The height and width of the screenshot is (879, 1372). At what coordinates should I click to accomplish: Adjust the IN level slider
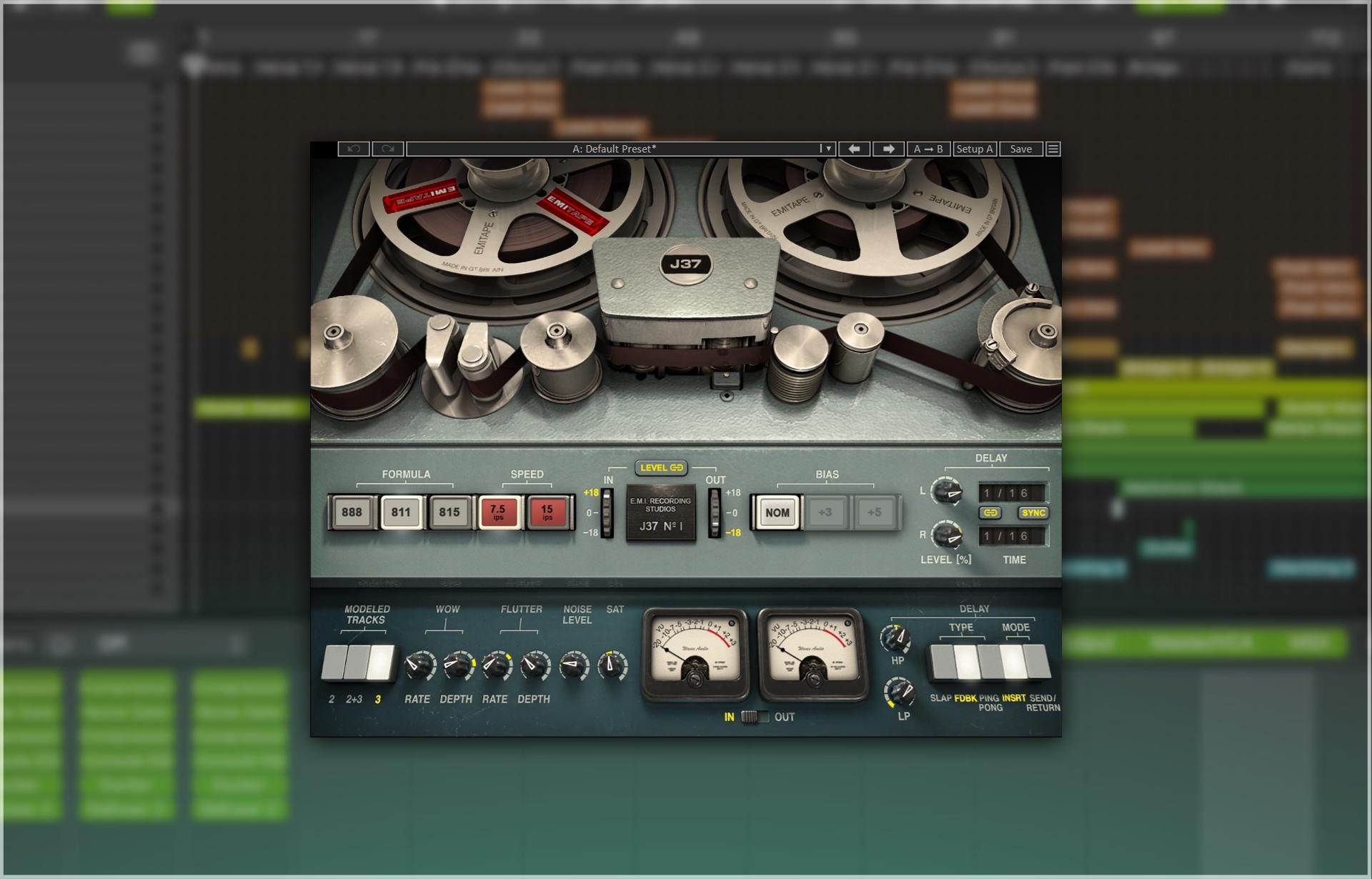pos(607,513)
